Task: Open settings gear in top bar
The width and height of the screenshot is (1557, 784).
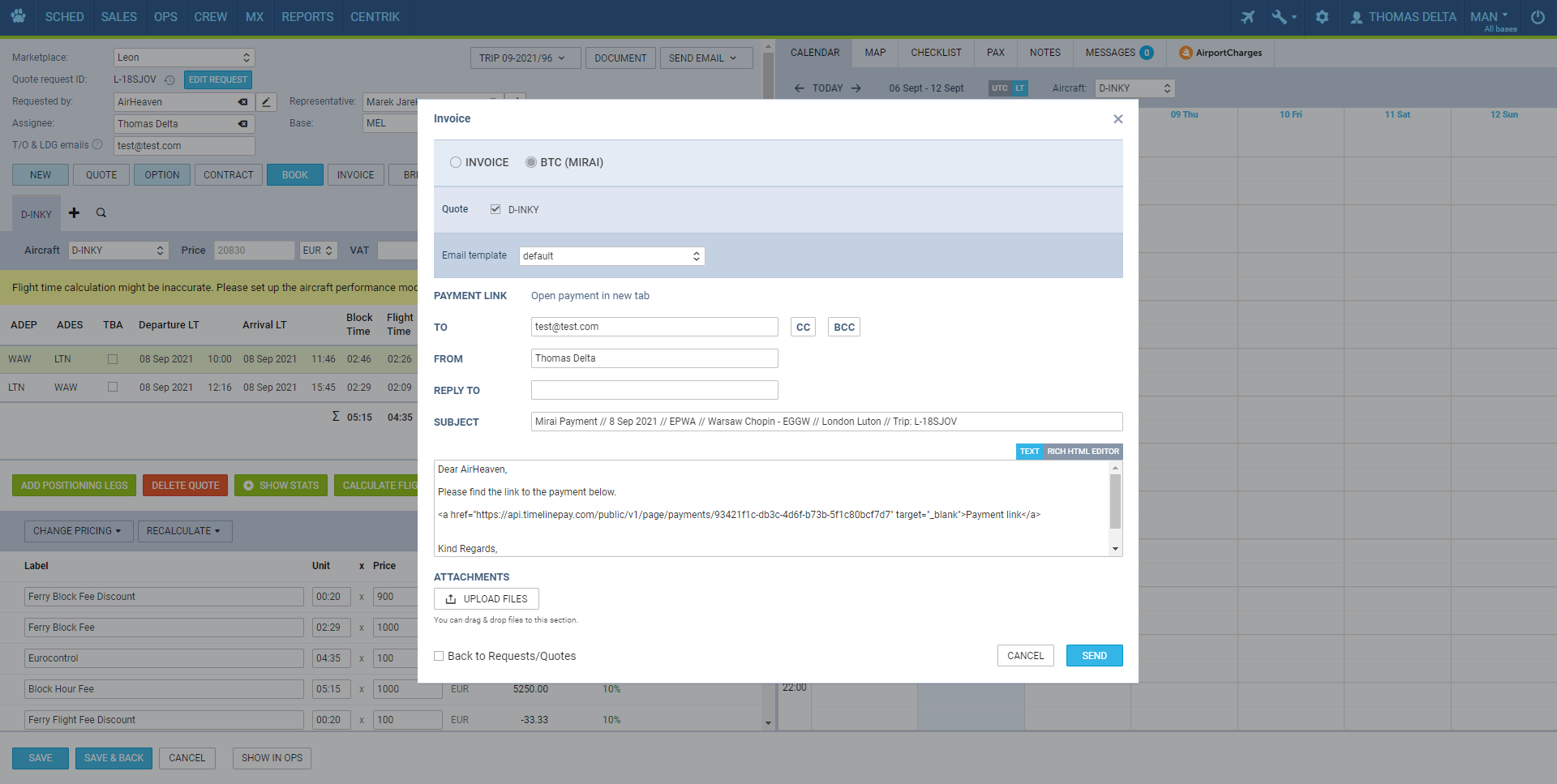Action: 1322,17
